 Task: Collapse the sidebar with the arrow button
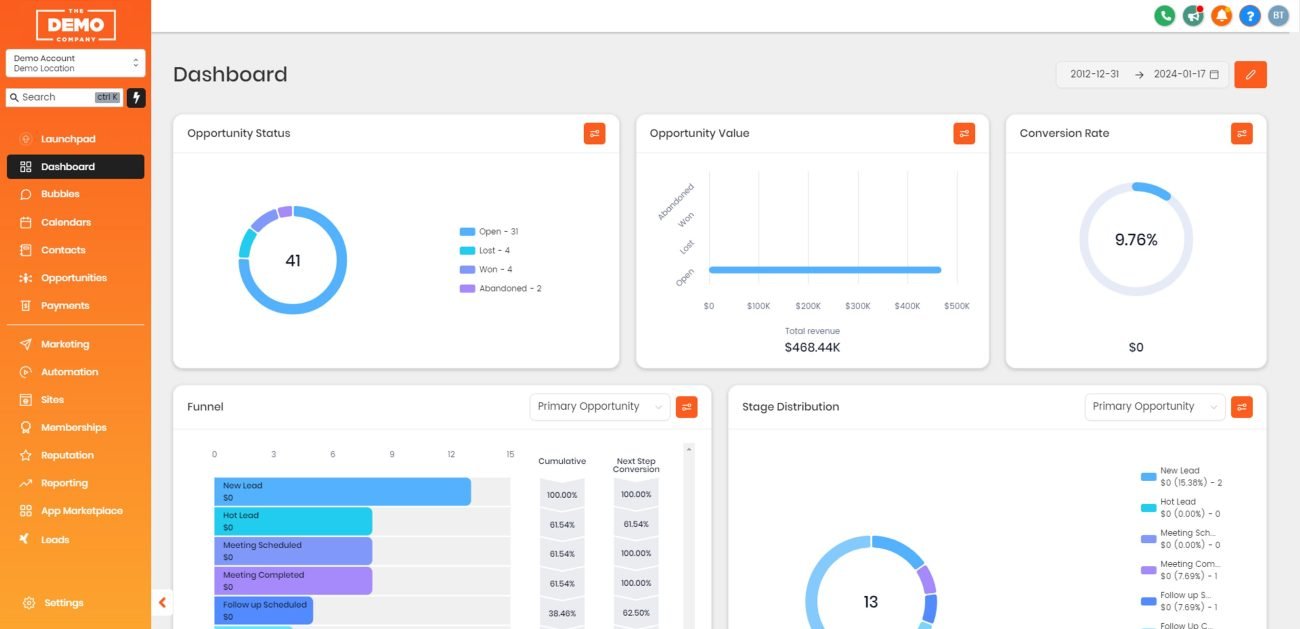[162, 602]
